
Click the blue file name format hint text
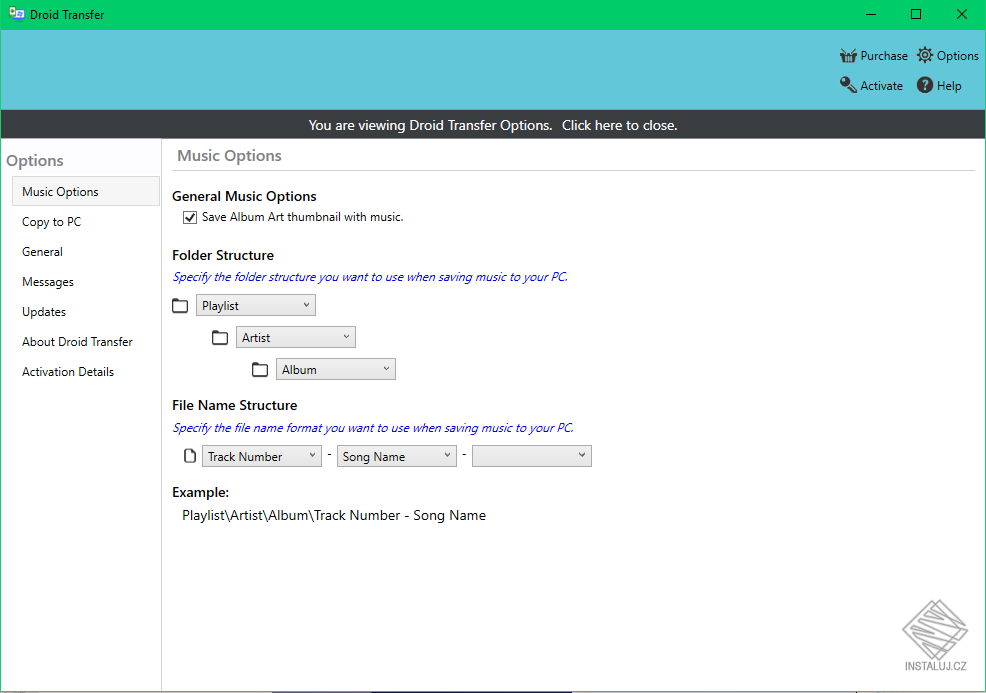coord(374,428)
